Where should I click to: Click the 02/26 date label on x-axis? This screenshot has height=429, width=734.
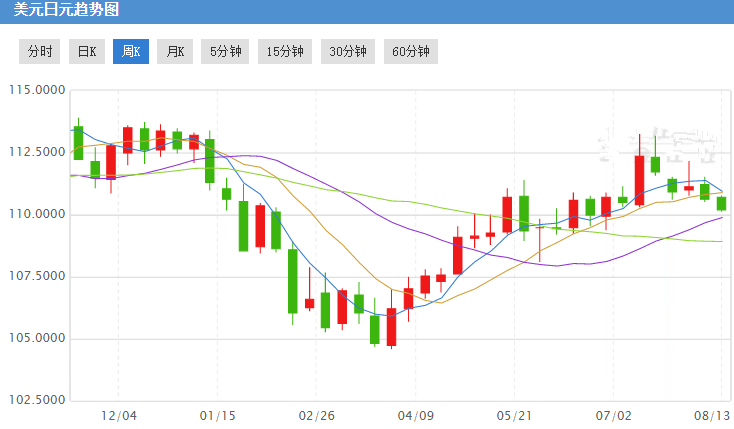tap(316, 414)
